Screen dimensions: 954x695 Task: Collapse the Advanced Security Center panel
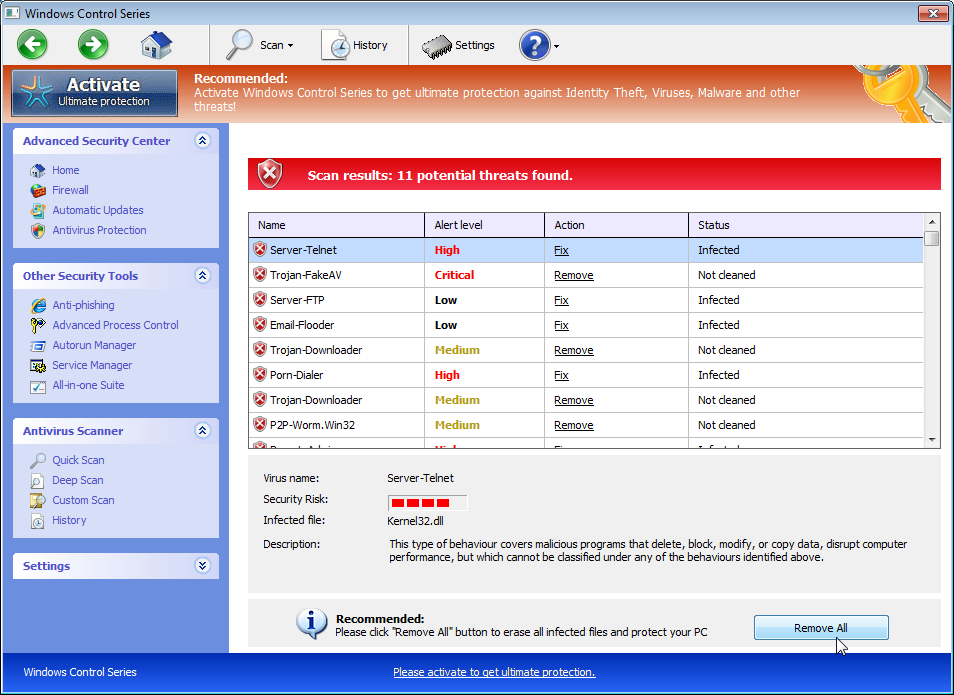point(203,141)
